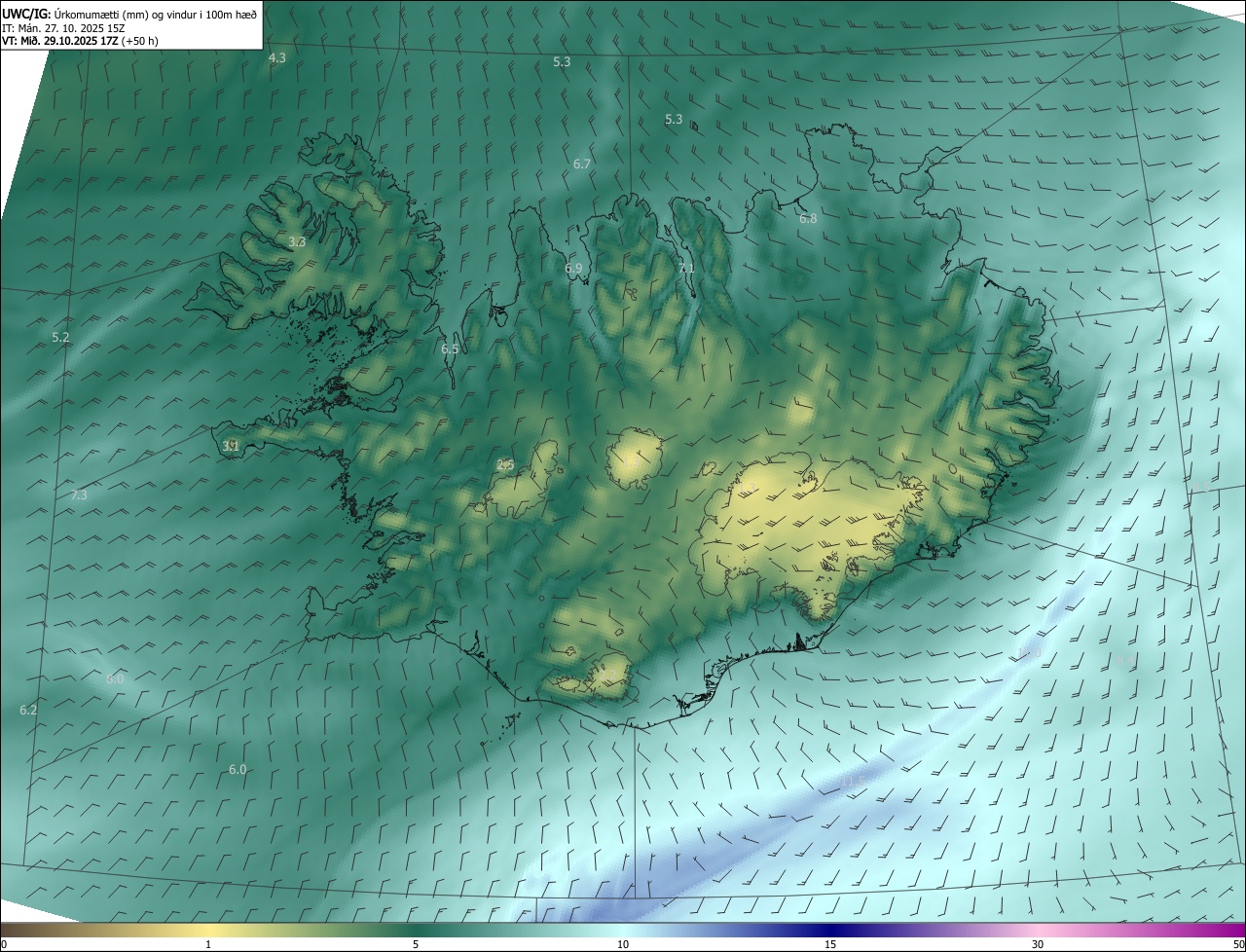Click the 6.7 value north of Iceland
The width and height of the screenshot is (1246, 952).
[x=582, y=165]
